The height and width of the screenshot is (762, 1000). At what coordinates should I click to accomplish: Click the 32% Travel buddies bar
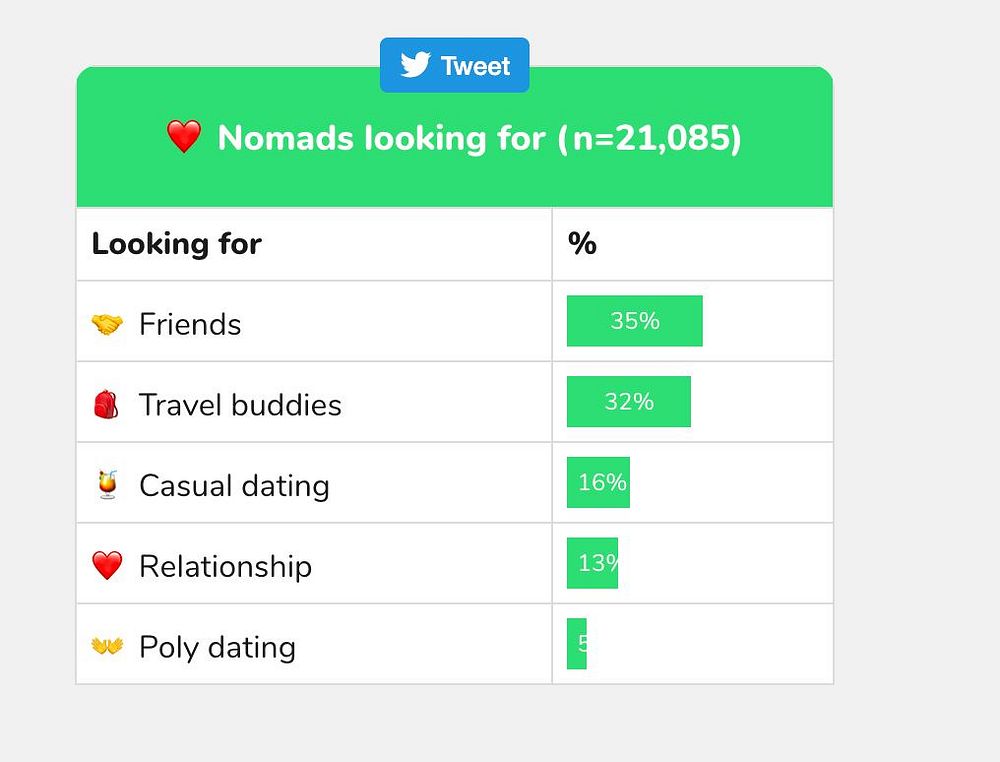tap(628, 402)
